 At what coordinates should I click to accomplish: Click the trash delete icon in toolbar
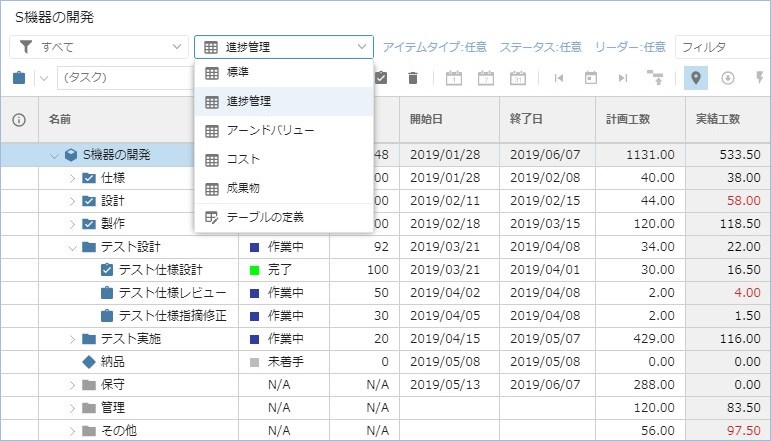tap(413, 78)
